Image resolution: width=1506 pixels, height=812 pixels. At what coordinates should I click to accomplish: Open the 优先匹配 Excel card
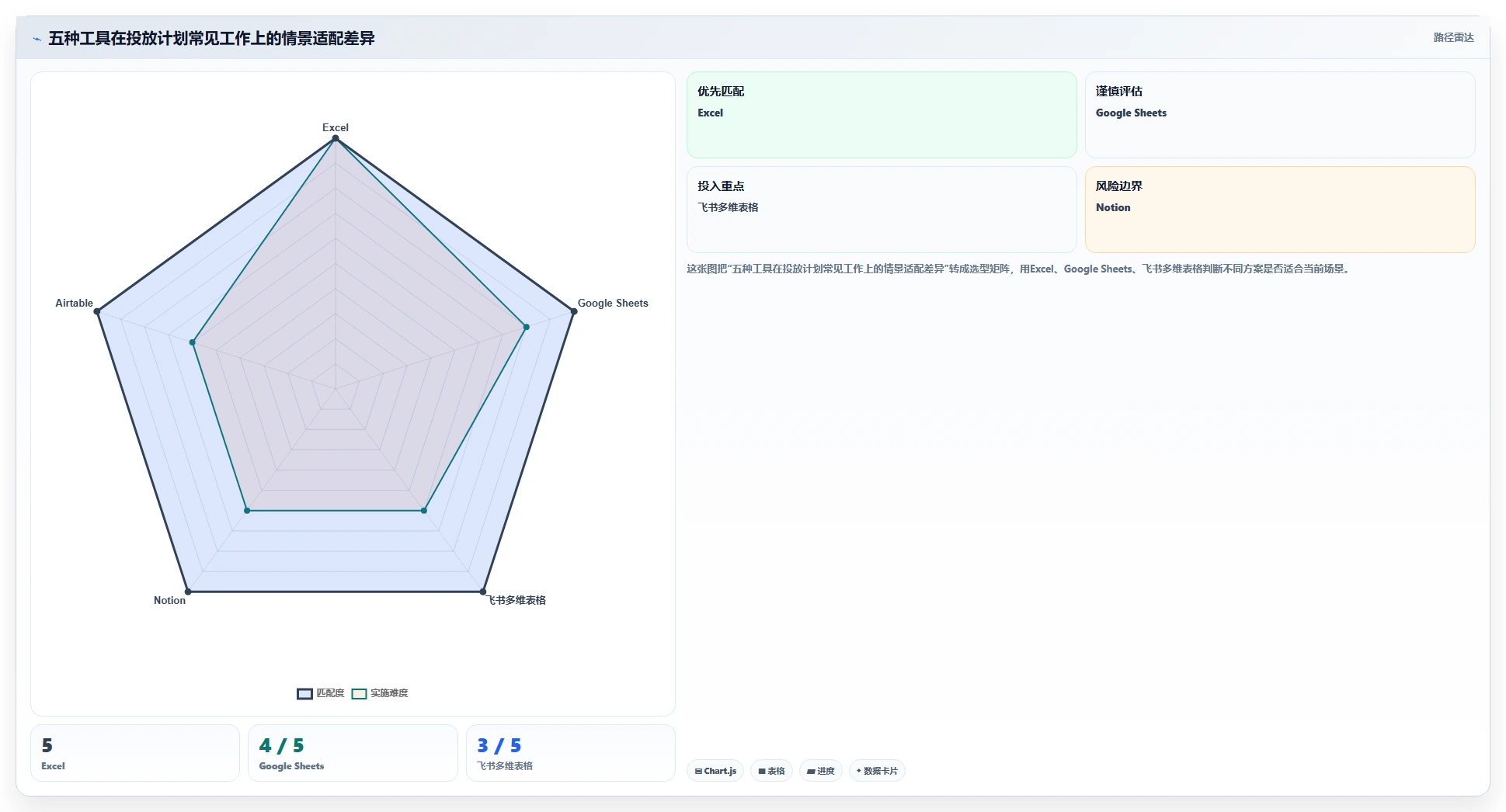click(x=882, y=115)
